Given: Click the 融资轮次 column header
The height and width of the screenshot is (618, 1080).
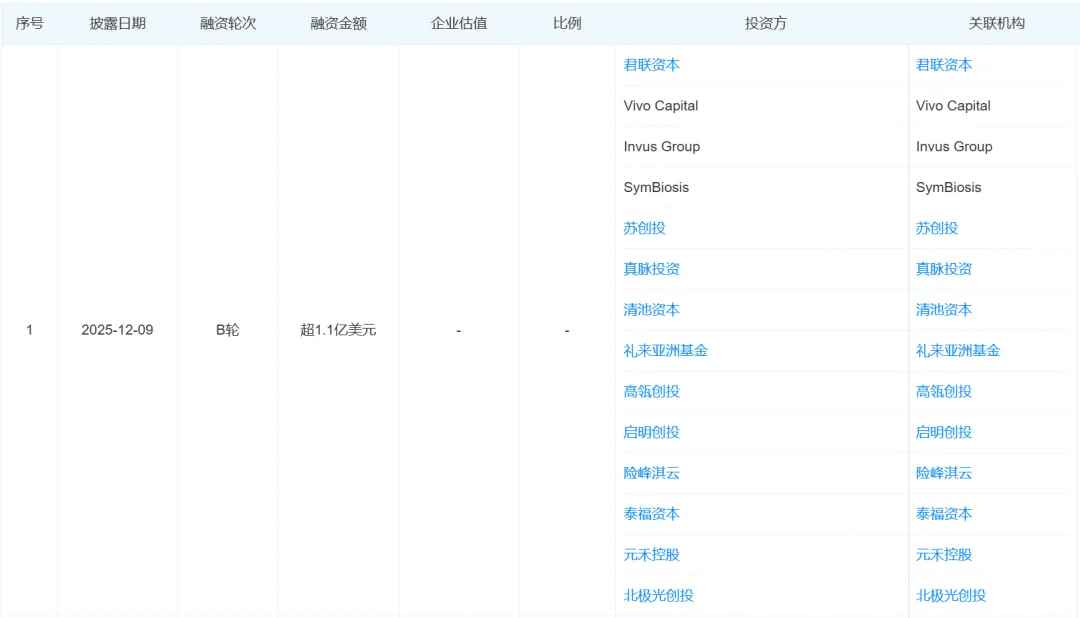Looking at the screenshot, I should point(228,23).
